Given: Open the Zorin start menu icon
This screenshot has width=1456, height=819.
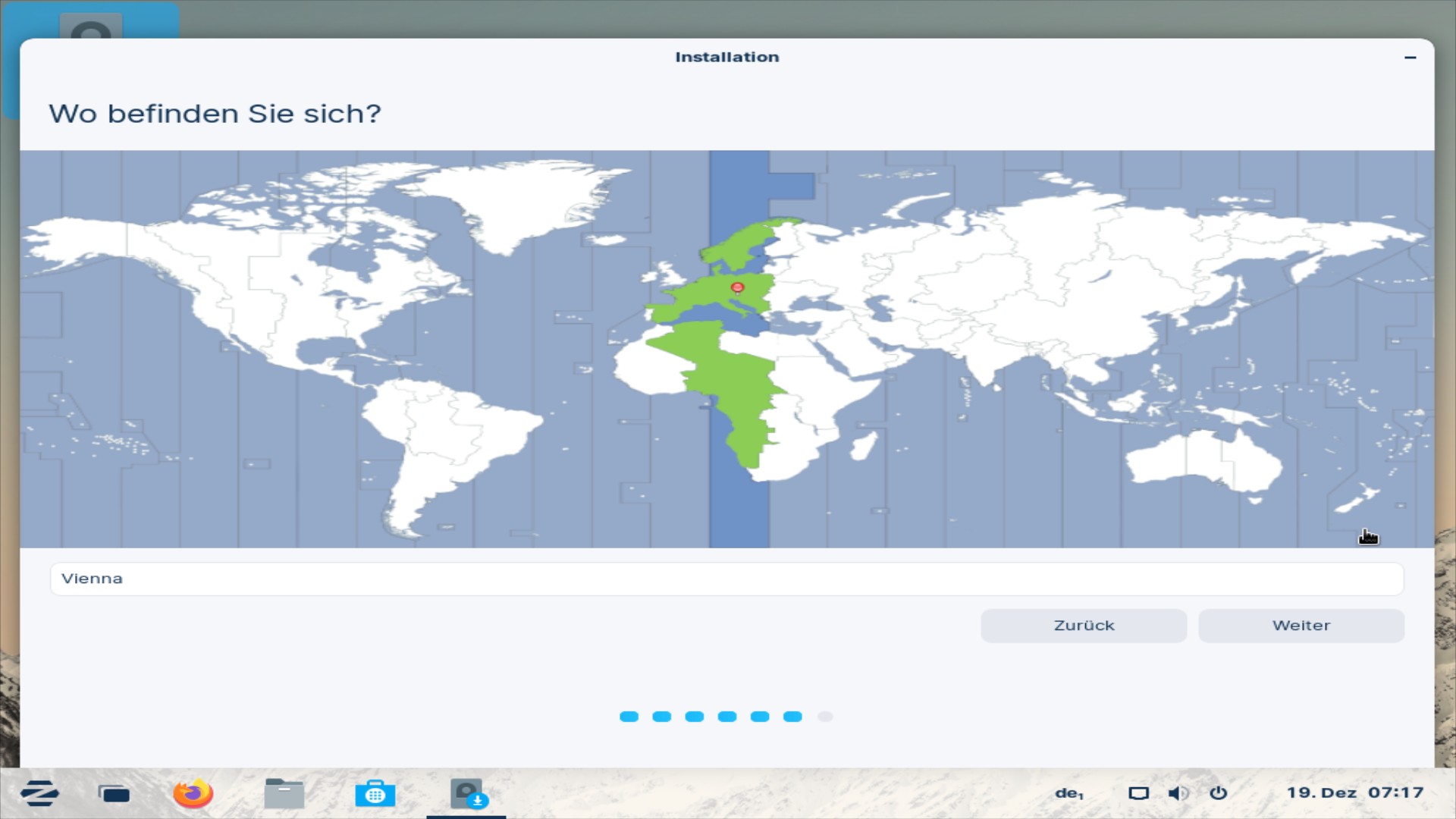Looking at the screenshot, I should pos(39,793).
